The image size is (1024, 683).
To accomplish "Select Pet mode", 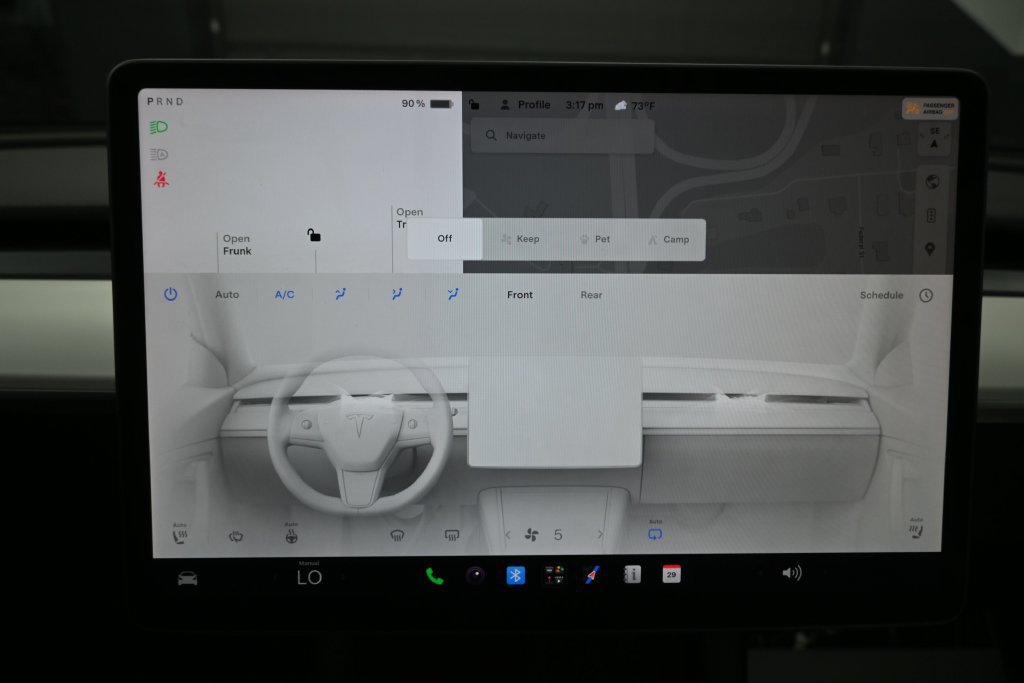I will (595, 240).
